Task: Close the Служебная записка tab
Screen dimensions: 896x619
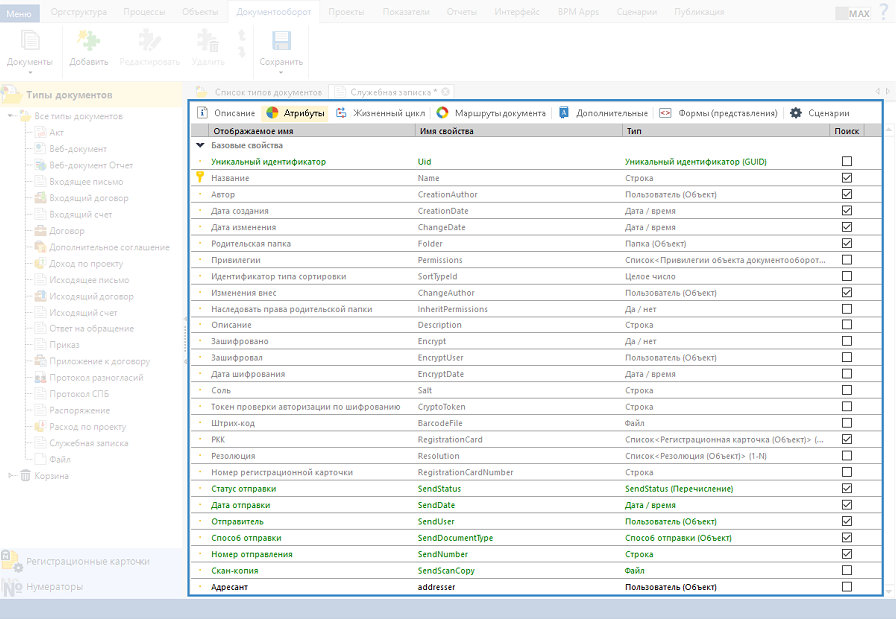Action: [x=446, y=91]
